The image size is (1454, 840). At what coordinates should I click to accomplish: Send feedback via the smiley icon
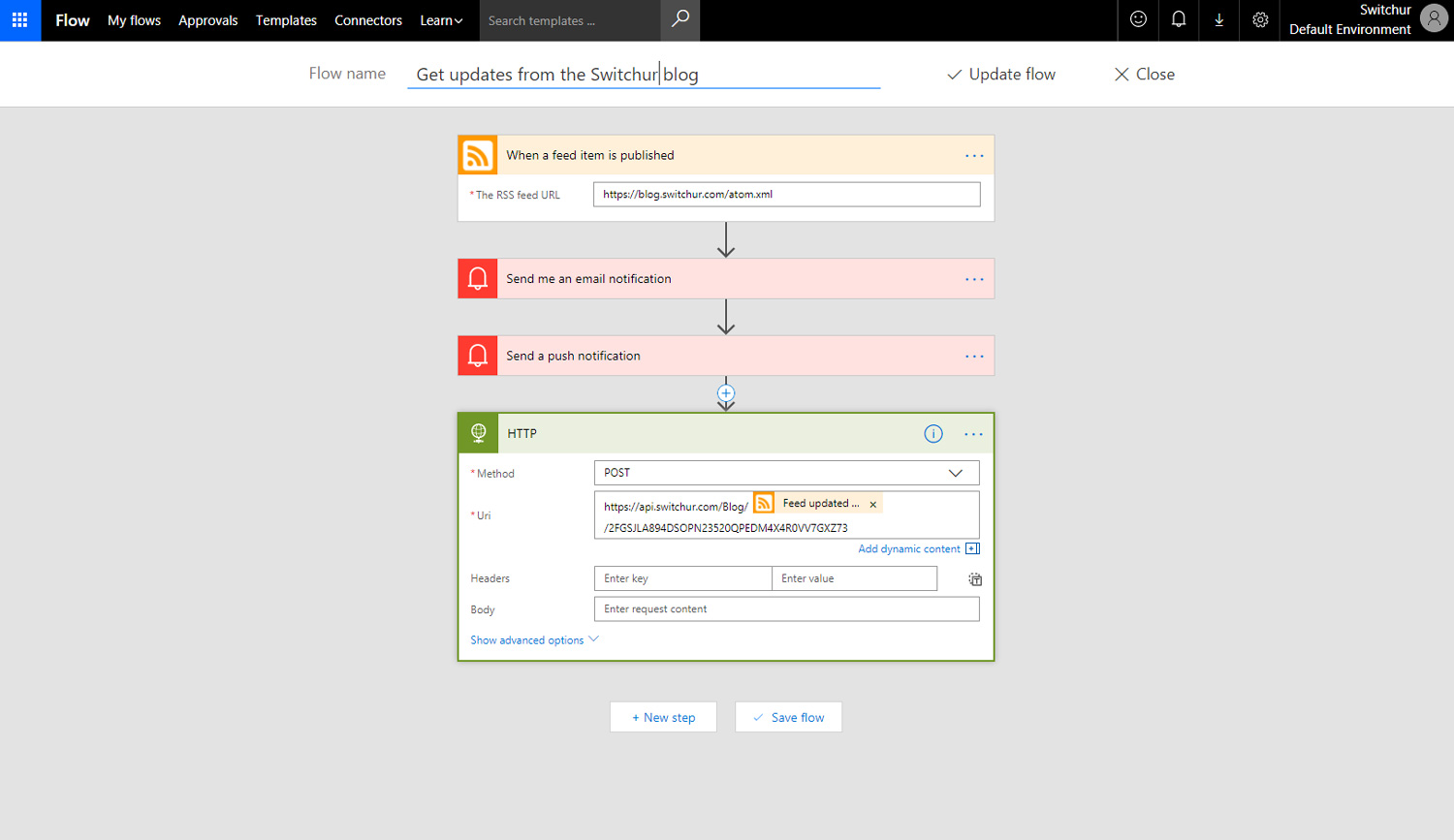(1137, 20)
